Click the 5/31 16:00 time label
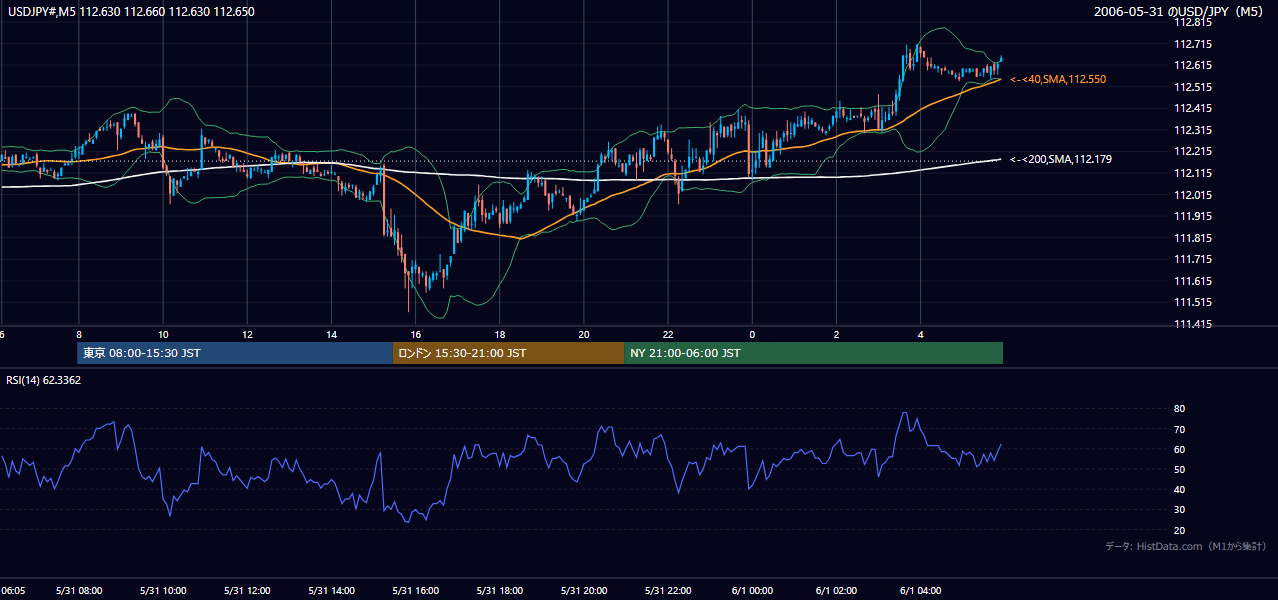This screenshot has width=1278, height=600. click(x=416, y=591)
